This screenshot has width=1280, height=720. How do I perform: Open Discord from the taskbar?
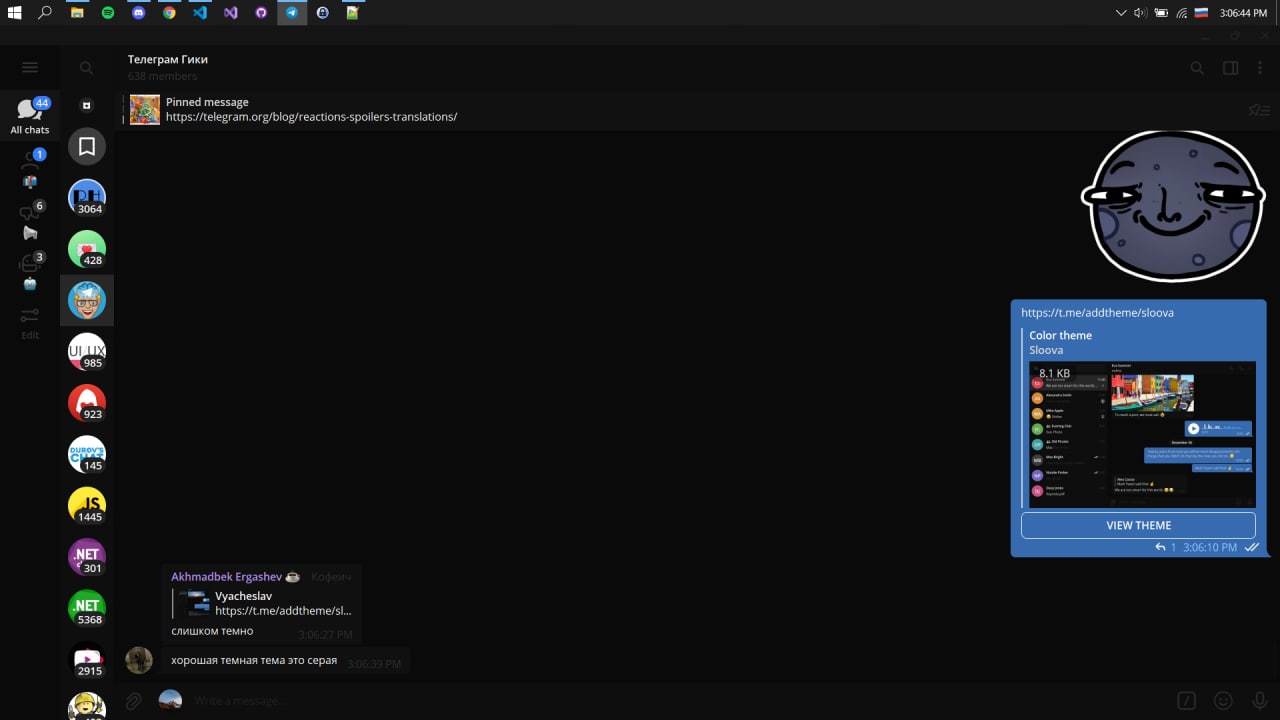[138, 13]
